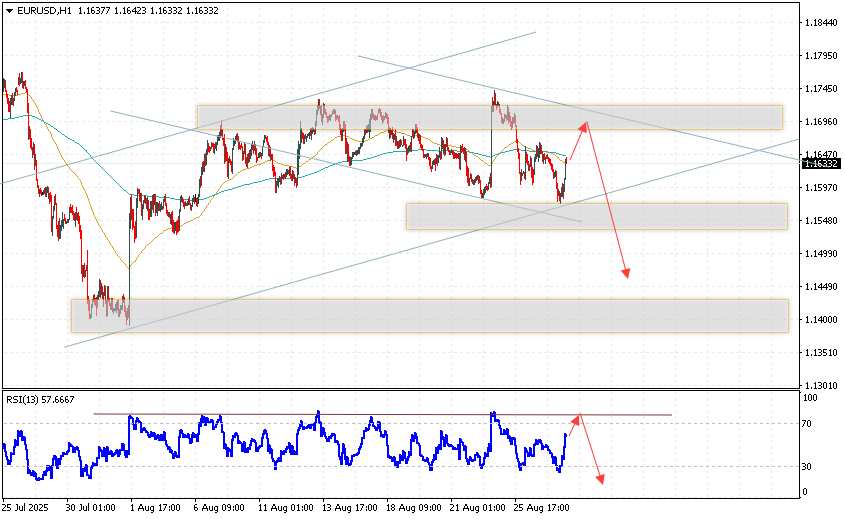Click the 6 Aug 09:00 time label
This screenshot has height=519, width=845.
click(x=219, y=508)
